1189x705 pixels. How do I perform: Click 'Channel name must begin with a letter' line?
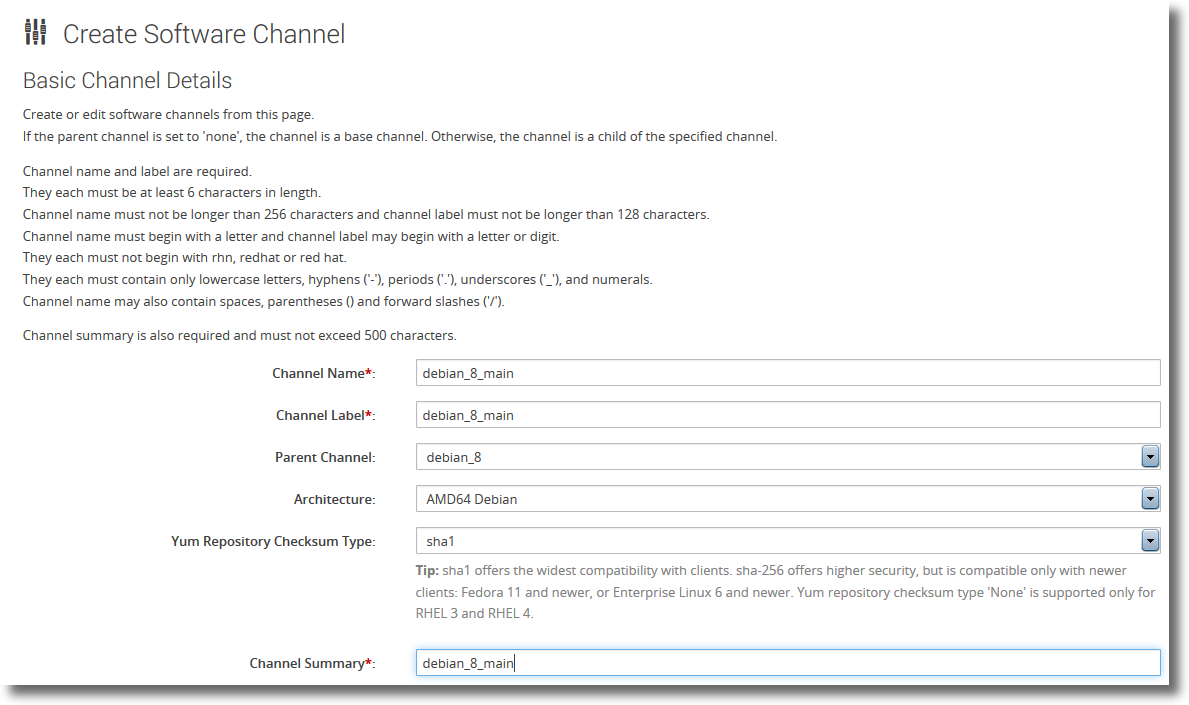(291, 237)
